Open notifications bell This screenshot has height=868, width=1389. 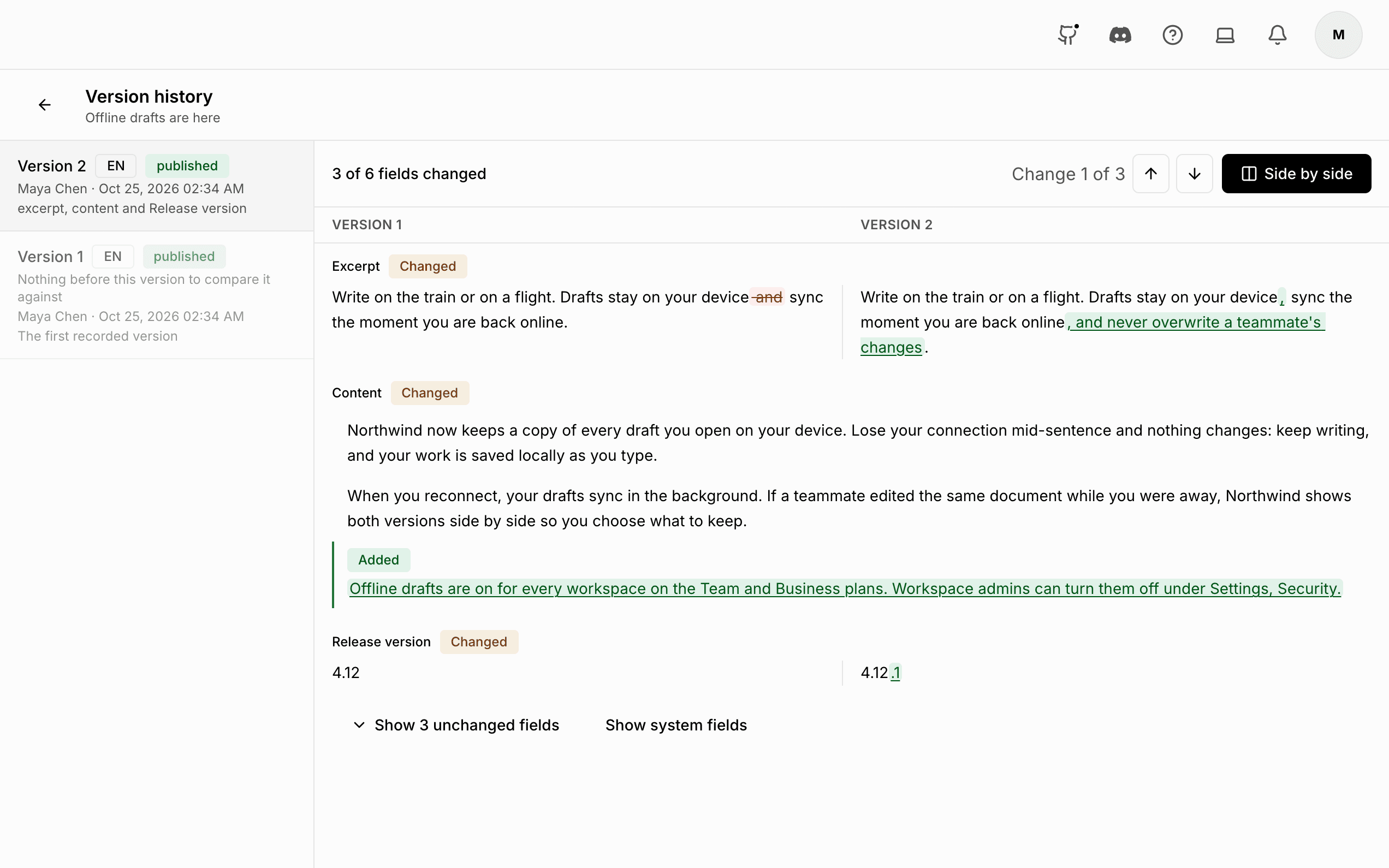click(1277, 35)
